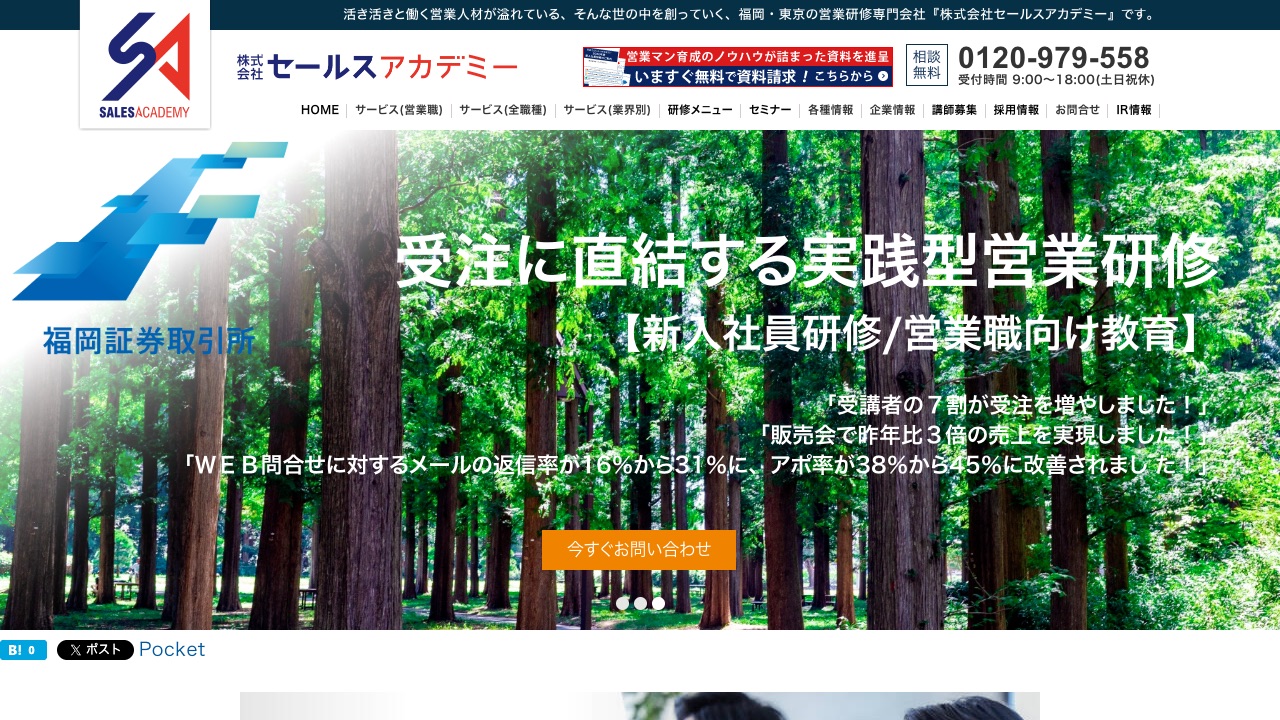The width and height of the screenshot is (1280, 720).
Task: Select the third carousel slide dot
Action: (x=658, y=603)
